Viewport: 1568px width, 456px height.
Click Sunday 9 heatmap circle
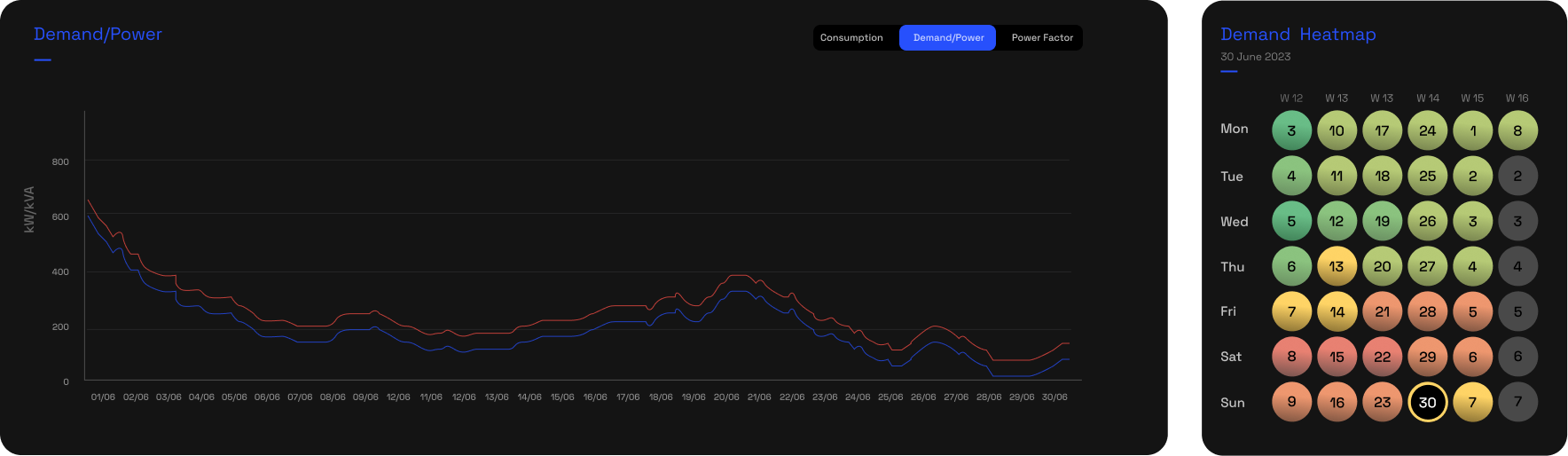(x=1291, y=402)
